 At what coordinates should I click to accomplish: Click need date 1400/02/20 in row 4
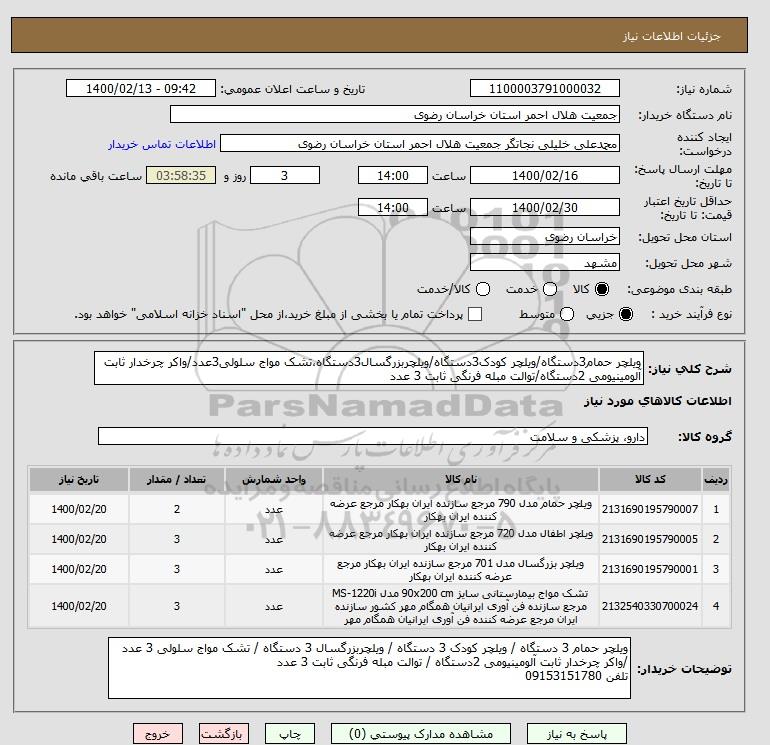[79, 607]
